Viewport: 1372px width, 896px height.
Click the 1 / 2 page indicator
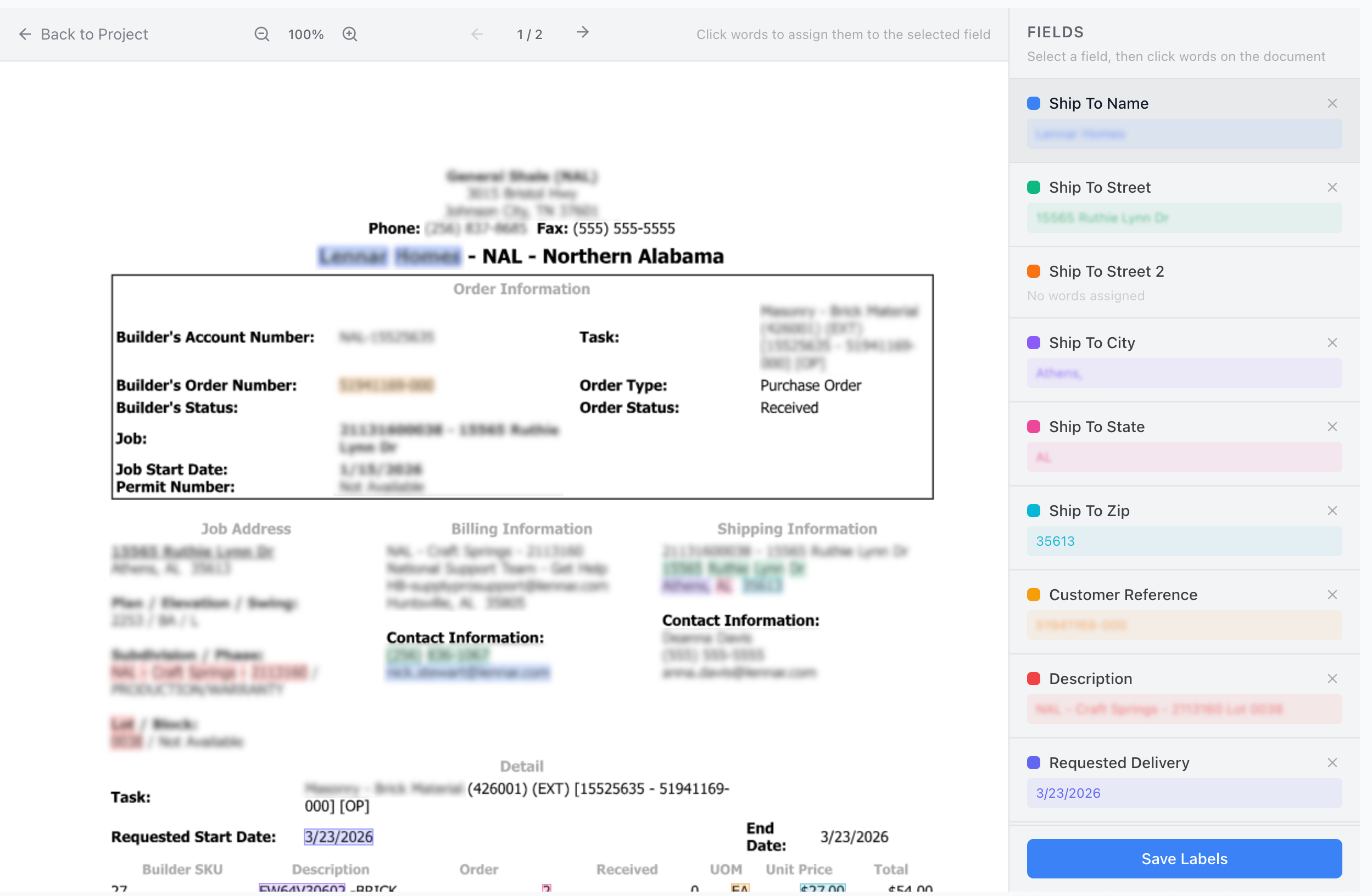tap(530, 35)
